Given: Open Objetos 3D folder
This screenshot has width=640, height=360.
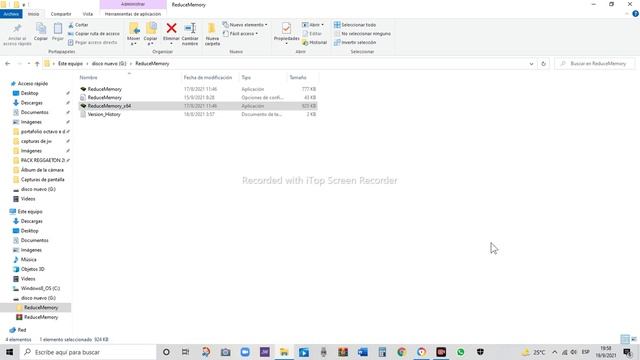Looking at the screenshot, I should point(32,269).
